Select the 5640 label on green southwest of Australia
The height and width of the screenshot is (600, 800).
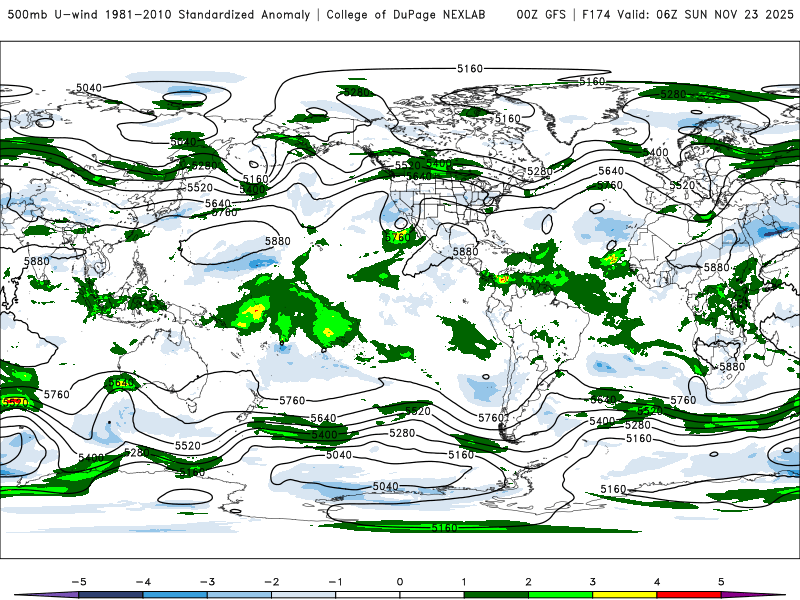121,383
